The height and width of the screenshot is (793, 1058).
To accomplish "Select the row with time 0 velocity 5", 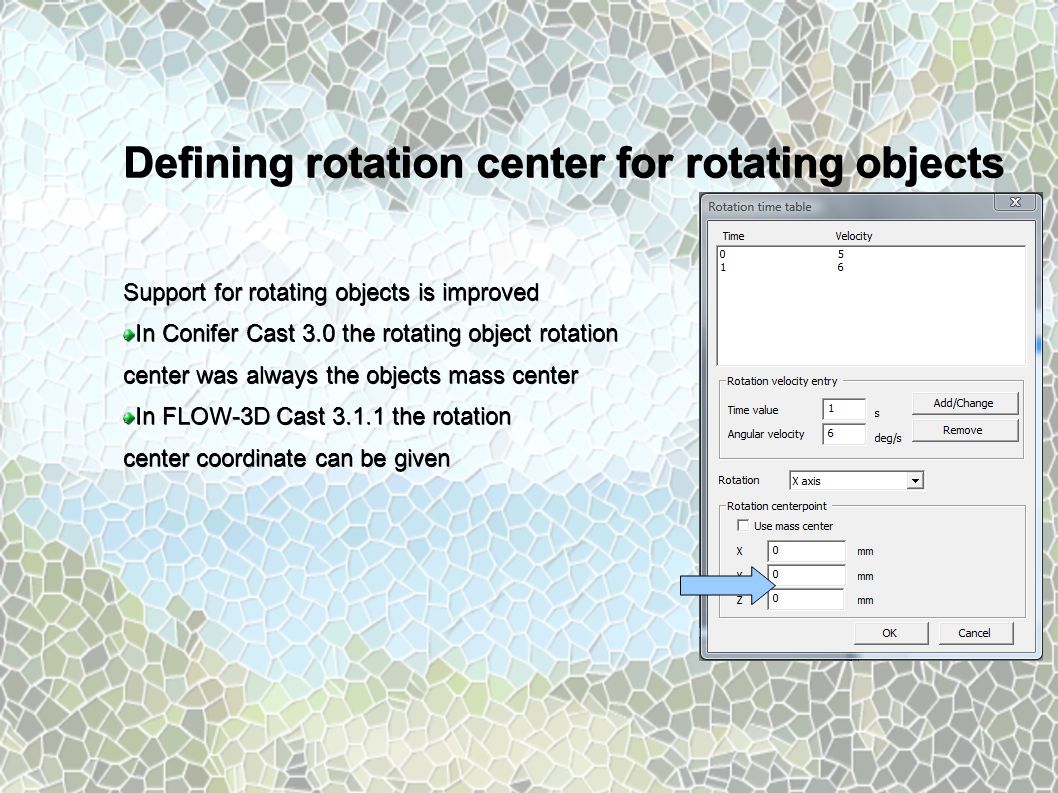I will pos(870,254).
